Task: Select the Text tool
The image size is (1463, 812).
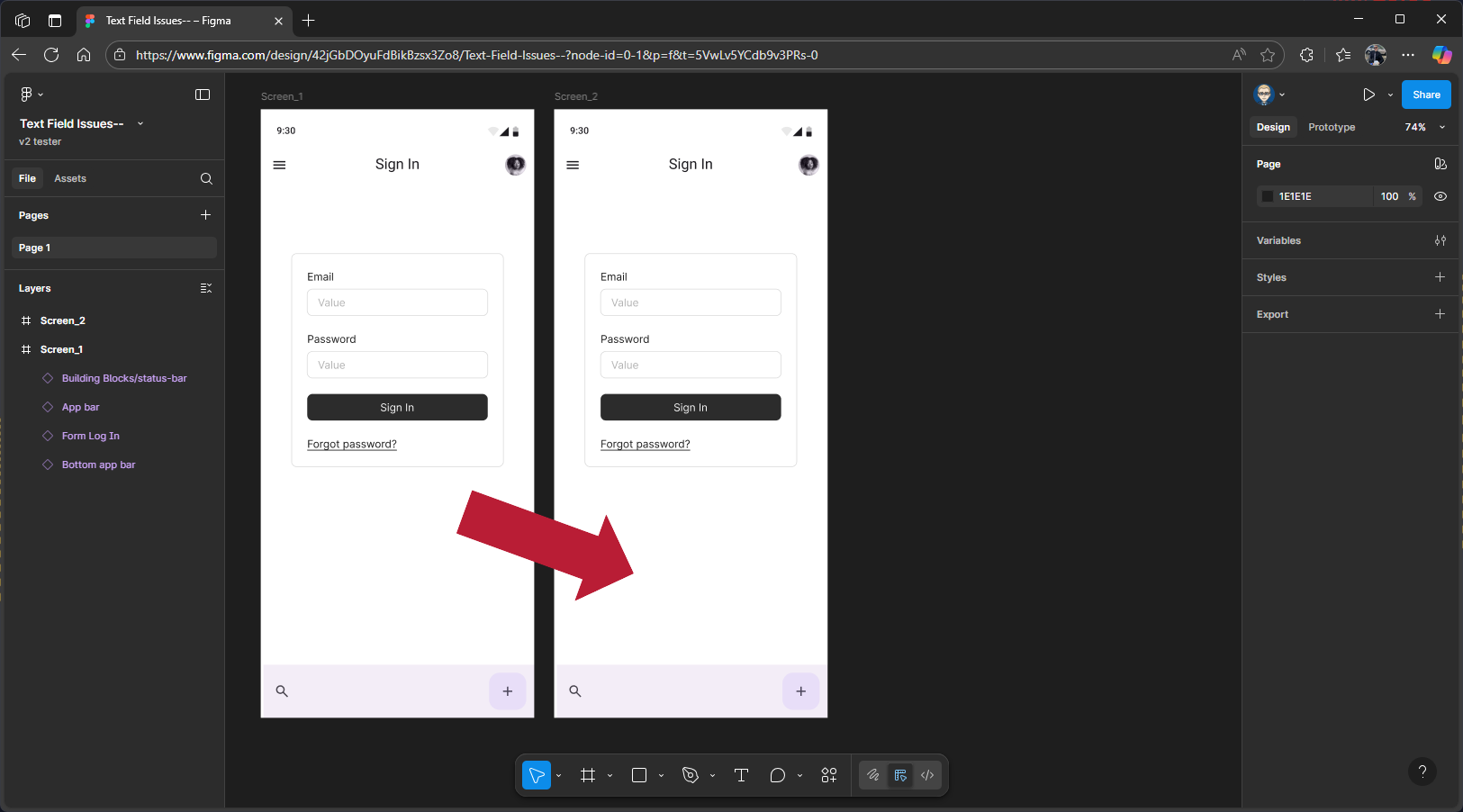Action: point(741,775)
